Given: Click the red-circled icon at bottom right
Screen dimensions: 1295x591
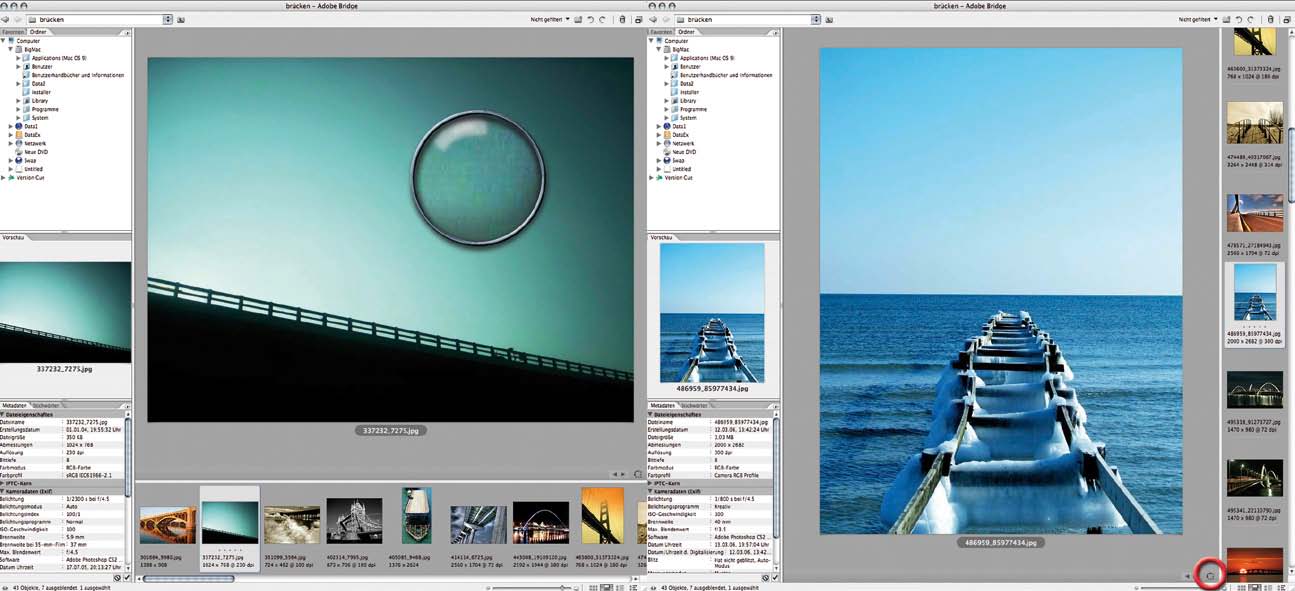Looking at the screenshot, I should pos(1211,576).
